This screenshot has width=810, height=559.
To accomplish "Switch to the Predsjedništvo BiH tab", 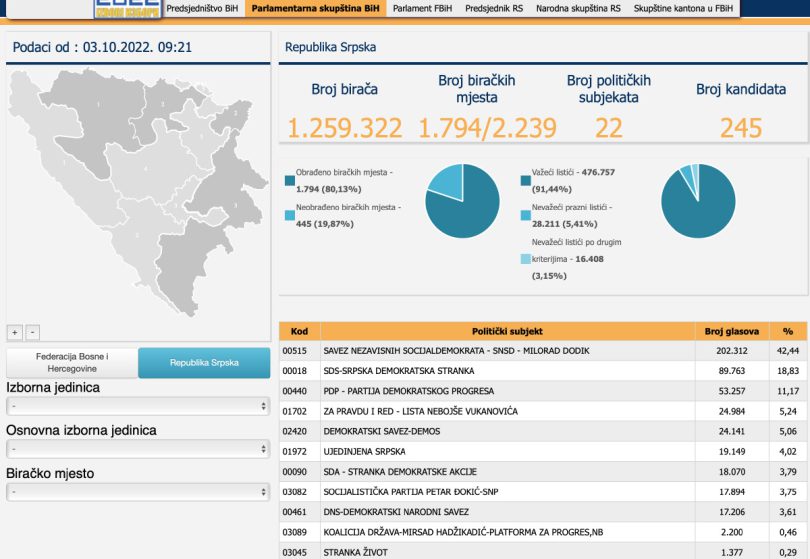I will coord(203,8).
